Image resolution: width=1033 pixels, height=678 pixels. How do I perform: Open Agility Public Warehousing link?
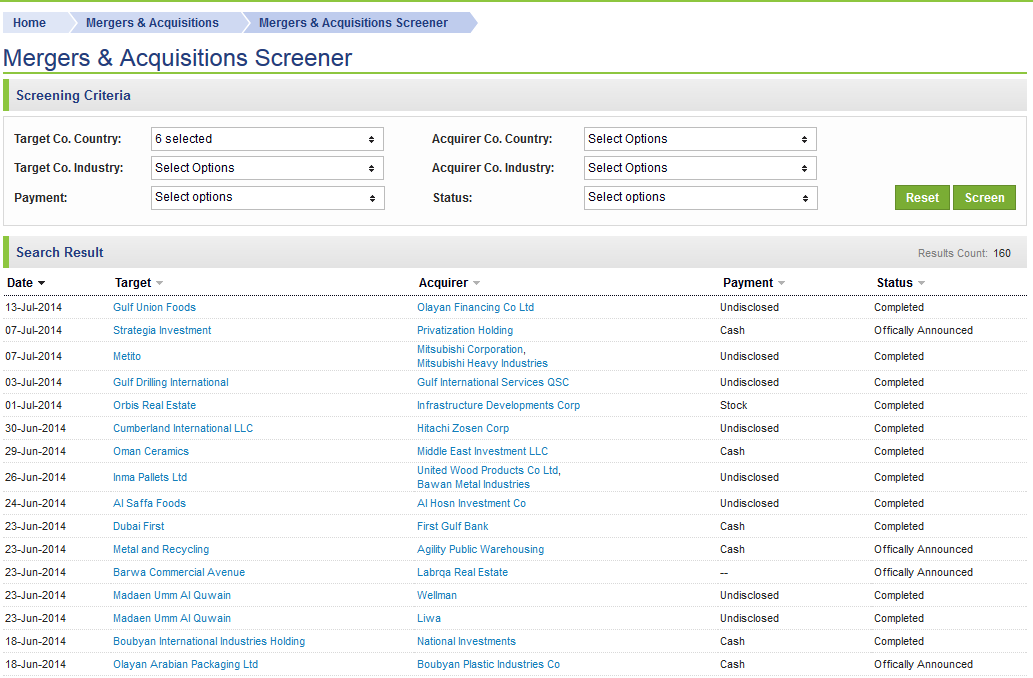click(480, 550)
